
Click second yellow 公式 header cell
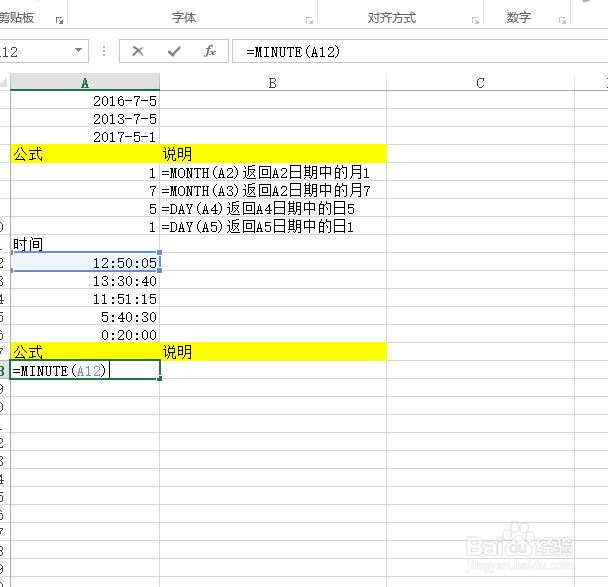pyautogui.click(x=85, y=352)
